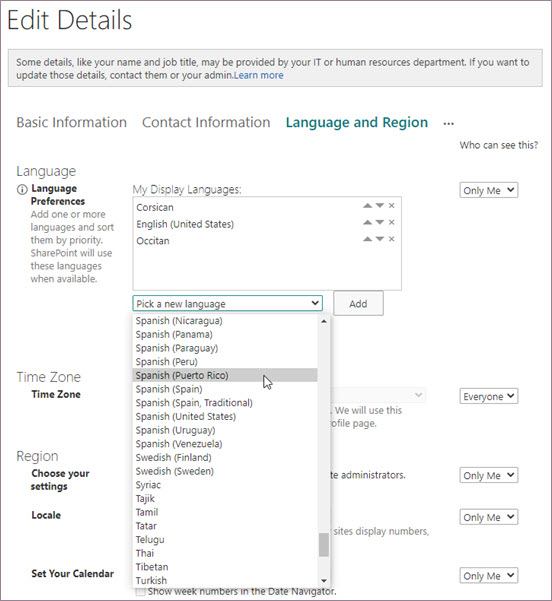Image resolution: width=552 pixels, height=601 pixels.
Task: Select Spanish (Nicaragua) option
Action: tap(225, 320)
